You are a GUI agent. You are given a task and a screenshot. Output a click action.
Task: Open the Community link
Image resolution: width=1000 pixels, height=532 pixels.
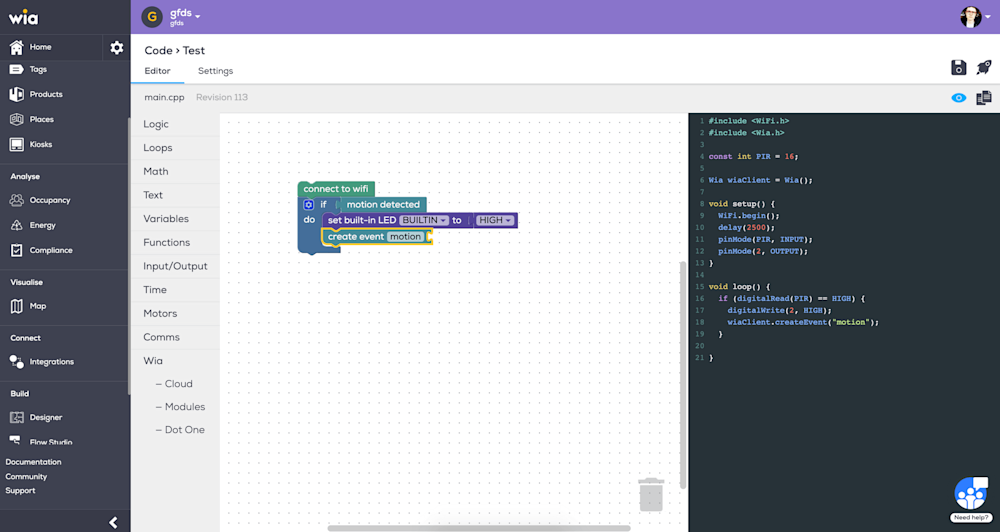(x=26, y=477)
